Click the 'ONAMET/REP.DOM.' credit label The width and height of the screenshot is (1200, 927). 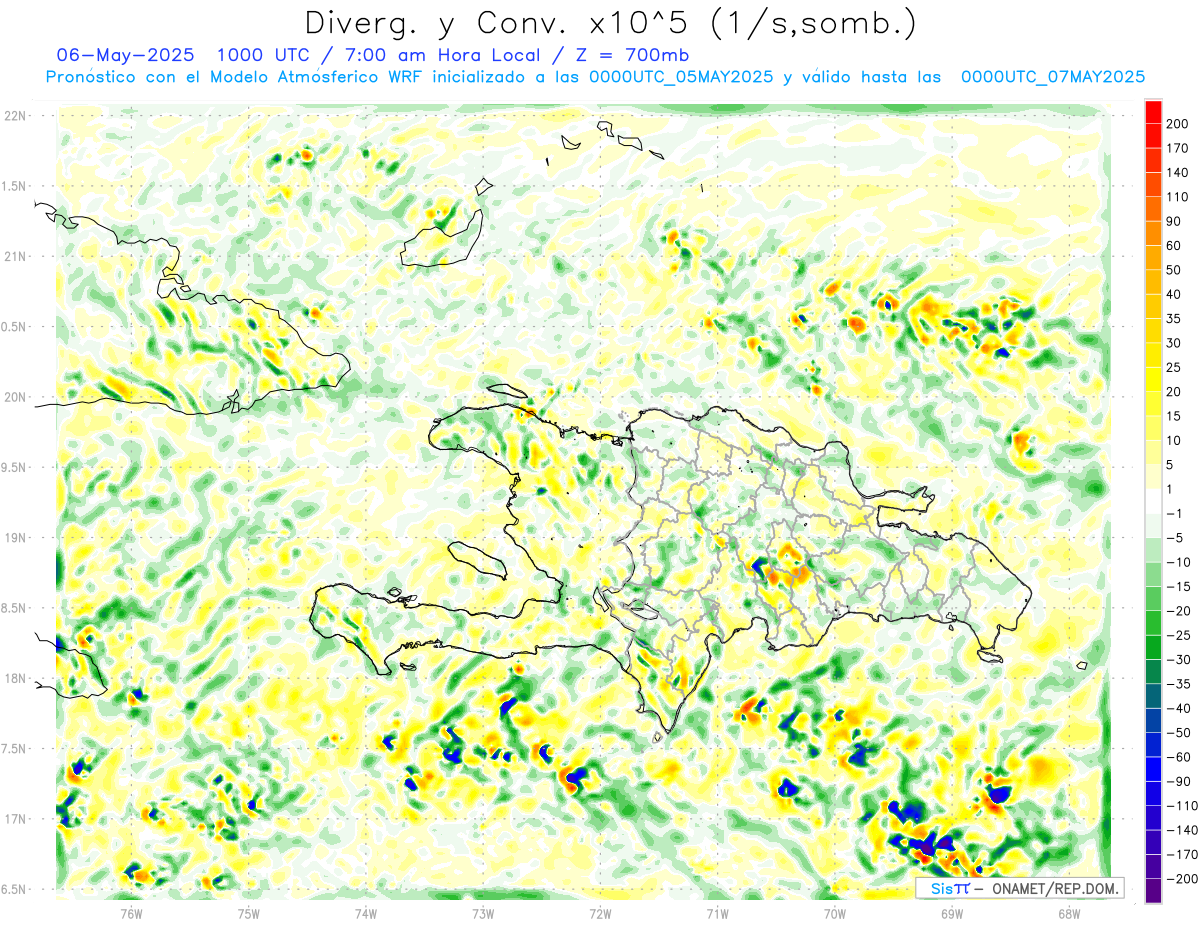click(x=1054, y=888)
